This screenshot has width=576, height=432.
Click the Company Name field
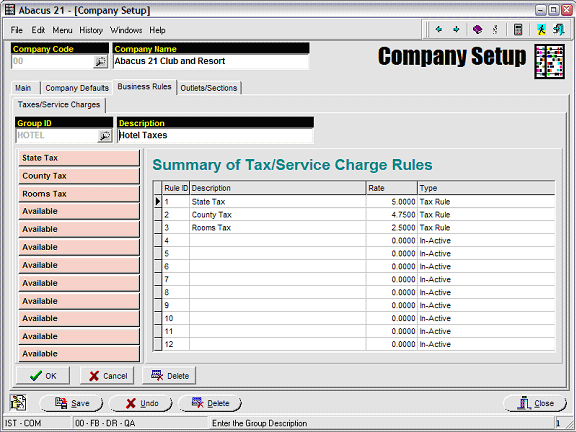click(211, 61)
